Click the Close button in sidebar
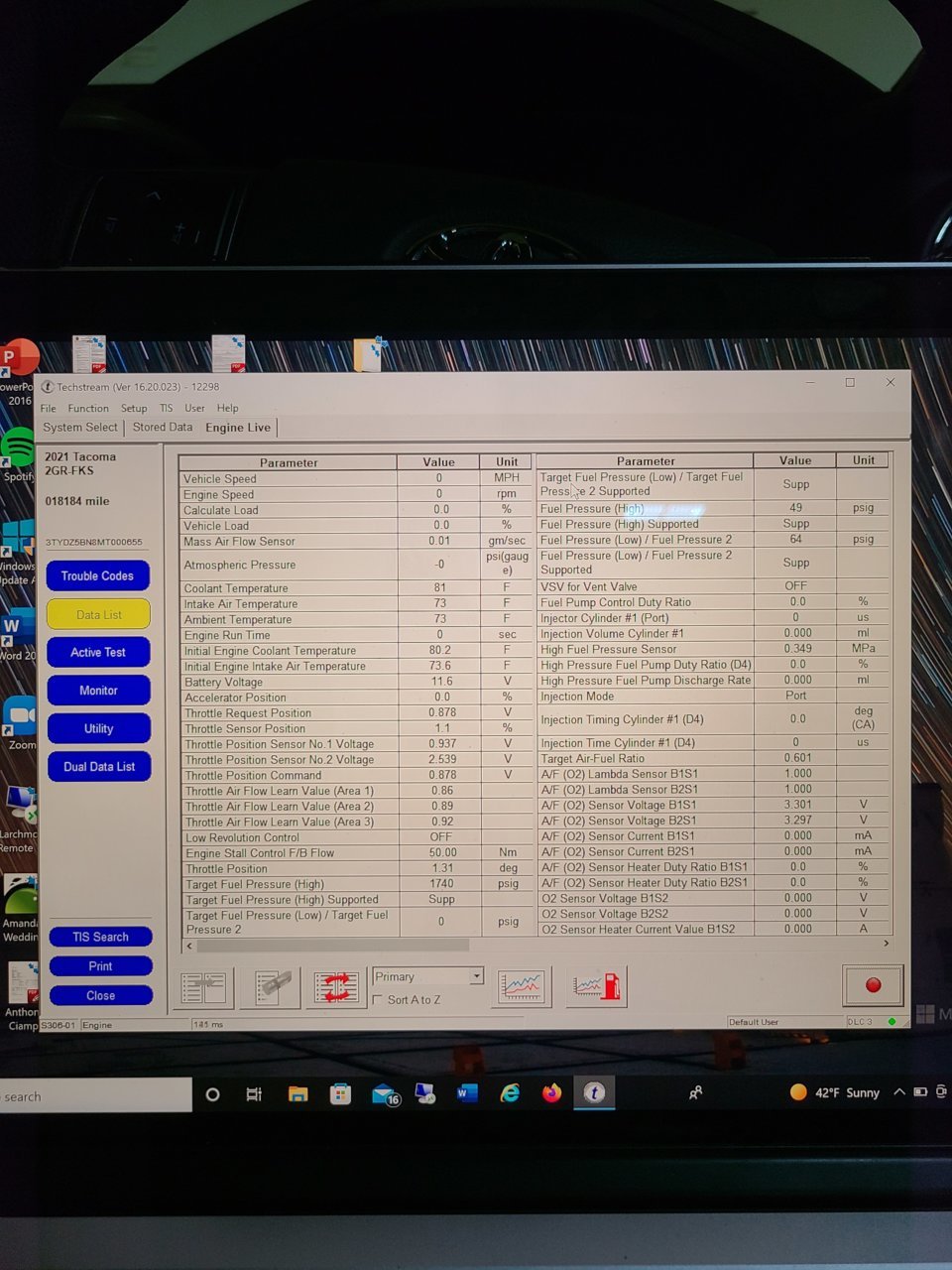This screenshot has height=1270, width=952. (100, 995)
